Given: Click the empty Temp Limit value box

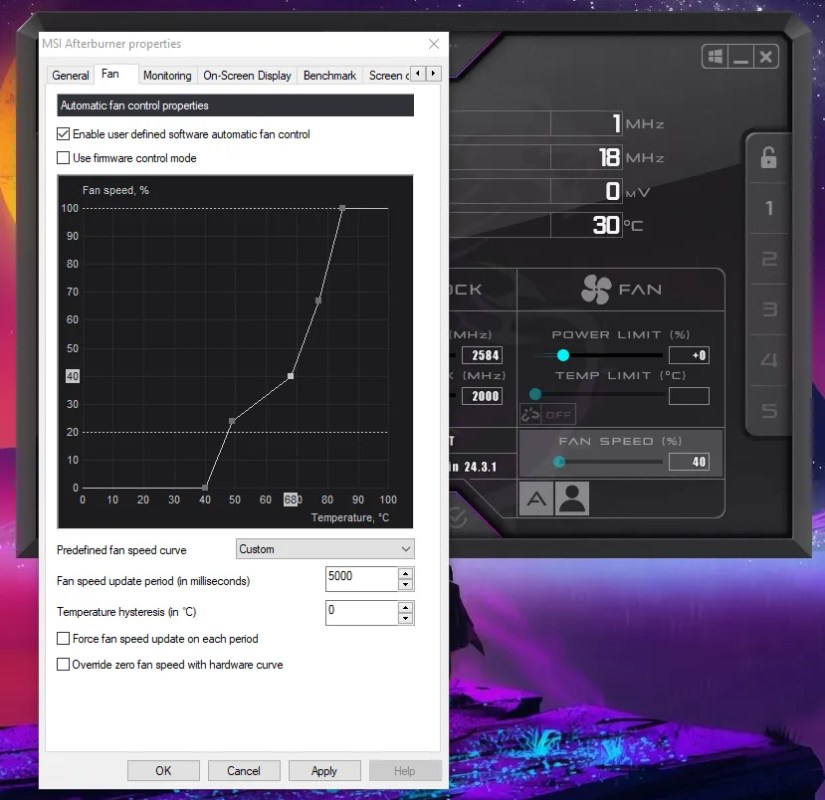Looking at the screenshot, I should coord(689,396).
